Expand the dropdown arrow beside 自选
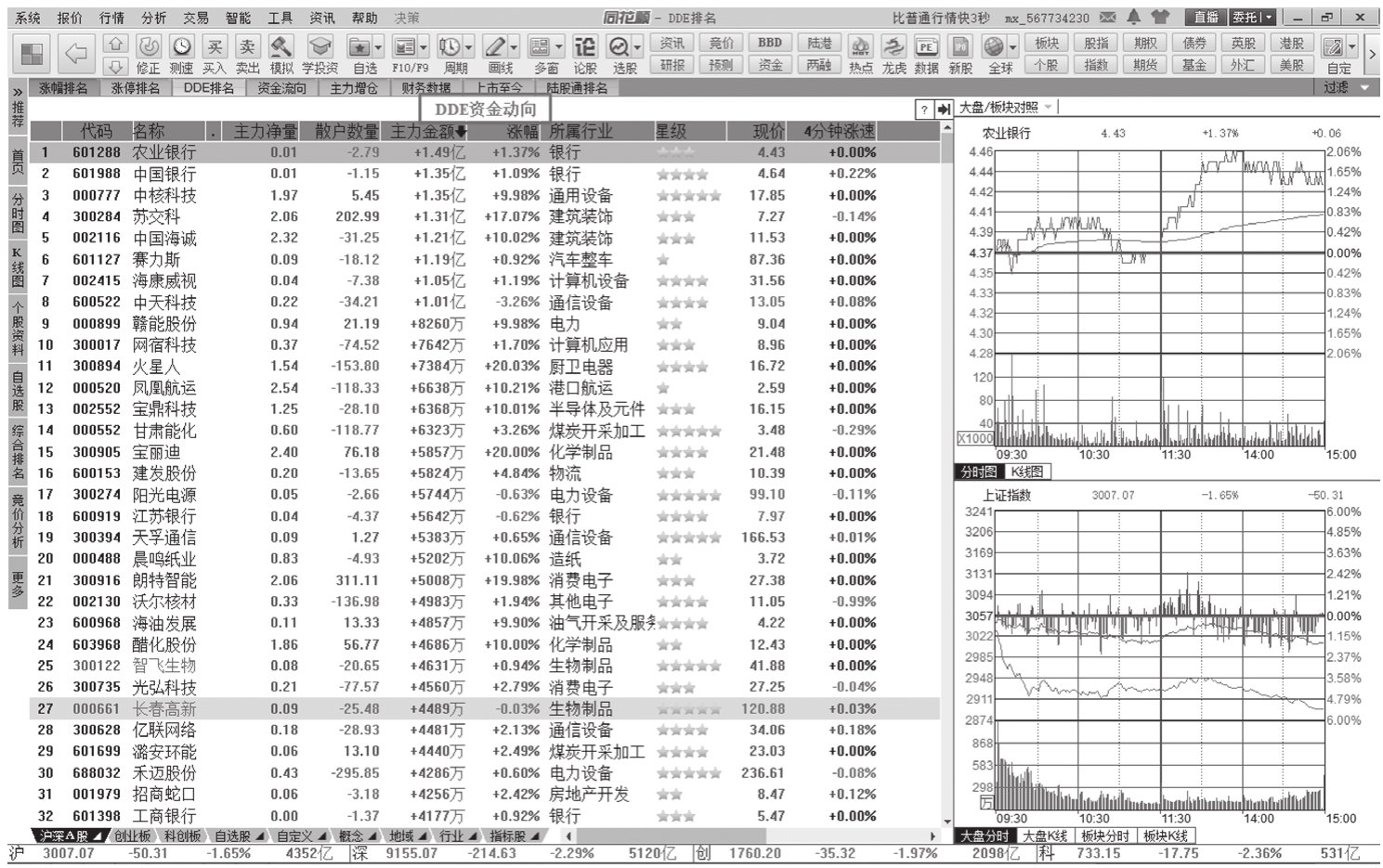The image size is (1383, 868). coord(378,45)
